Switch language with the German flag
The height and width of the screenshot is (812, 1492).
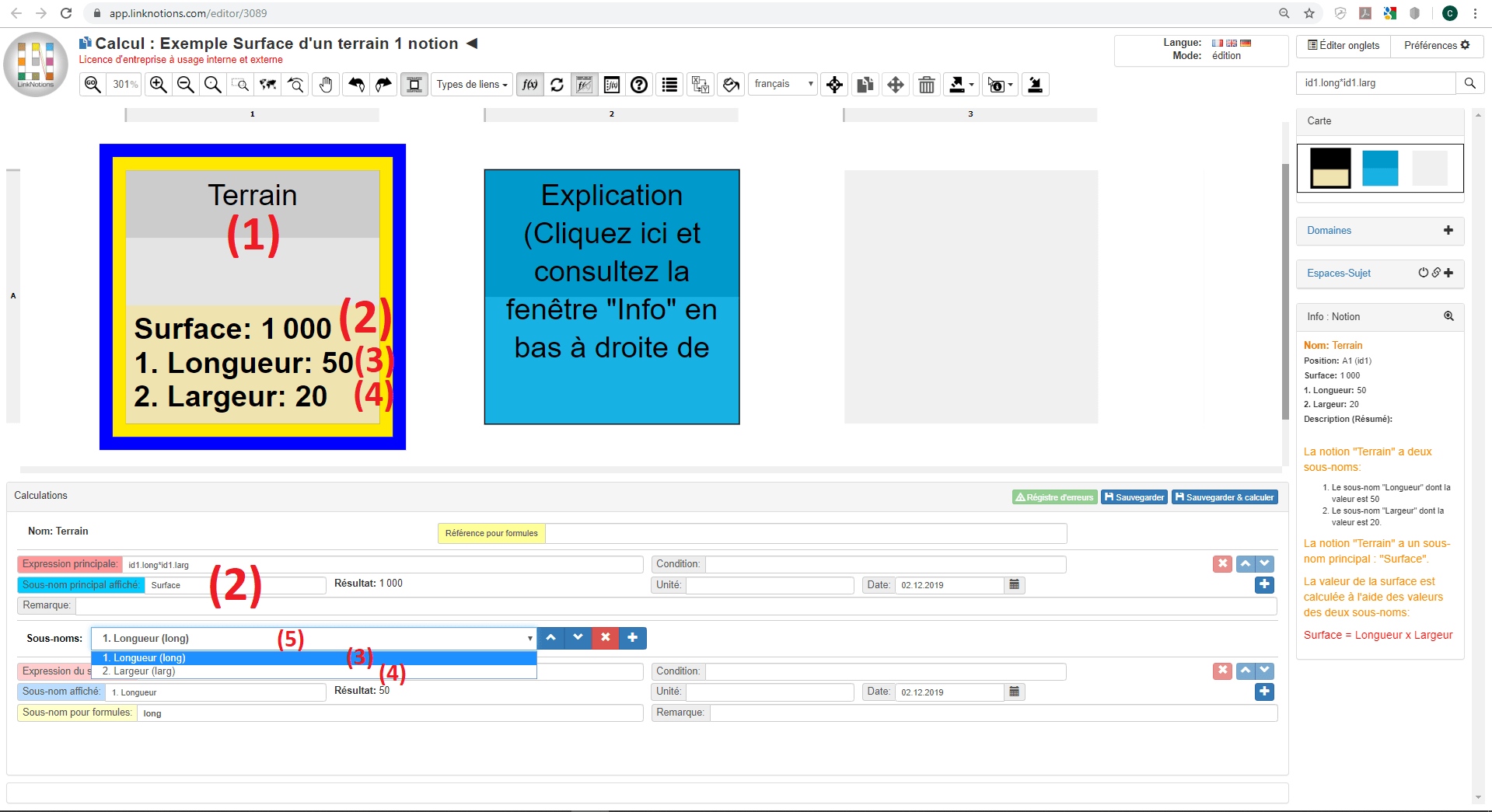[1246, 43]
